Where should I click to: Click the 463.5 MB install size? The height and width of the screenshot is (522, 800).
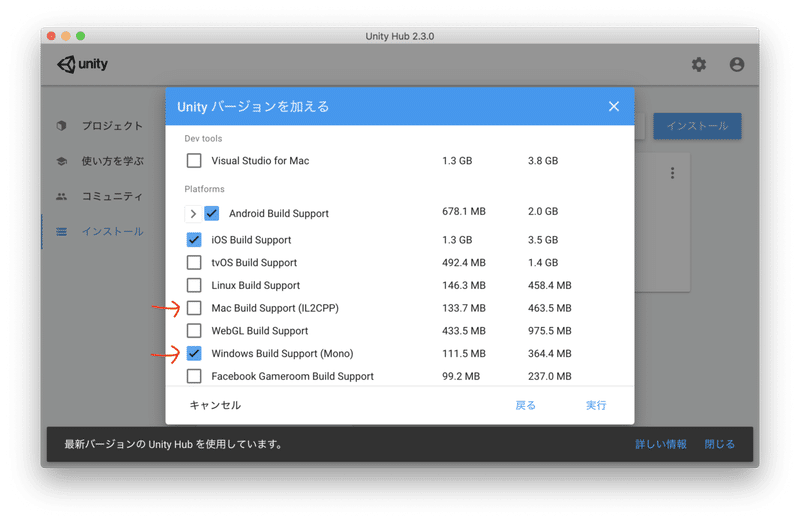[549, 308]
